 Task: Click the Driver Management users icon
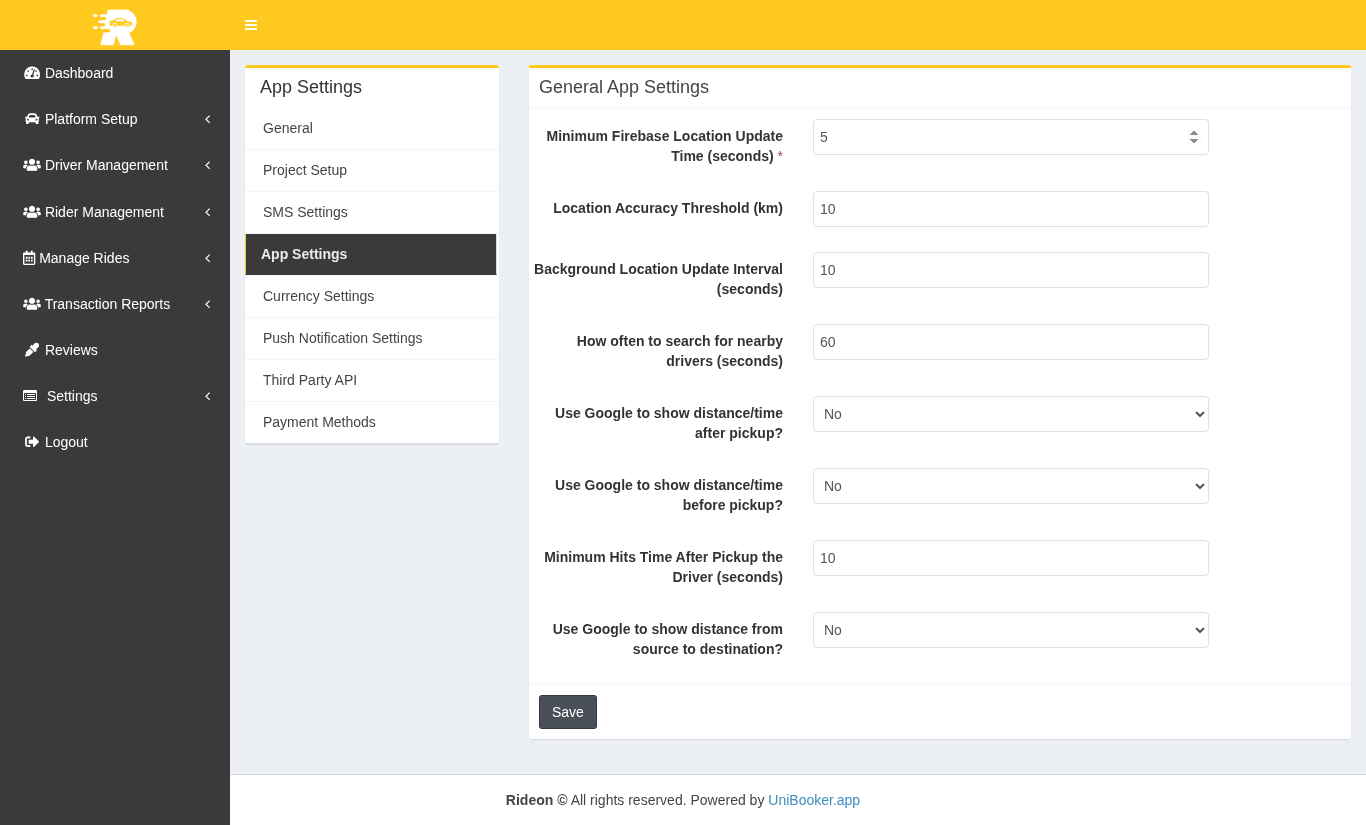(32, 165)
